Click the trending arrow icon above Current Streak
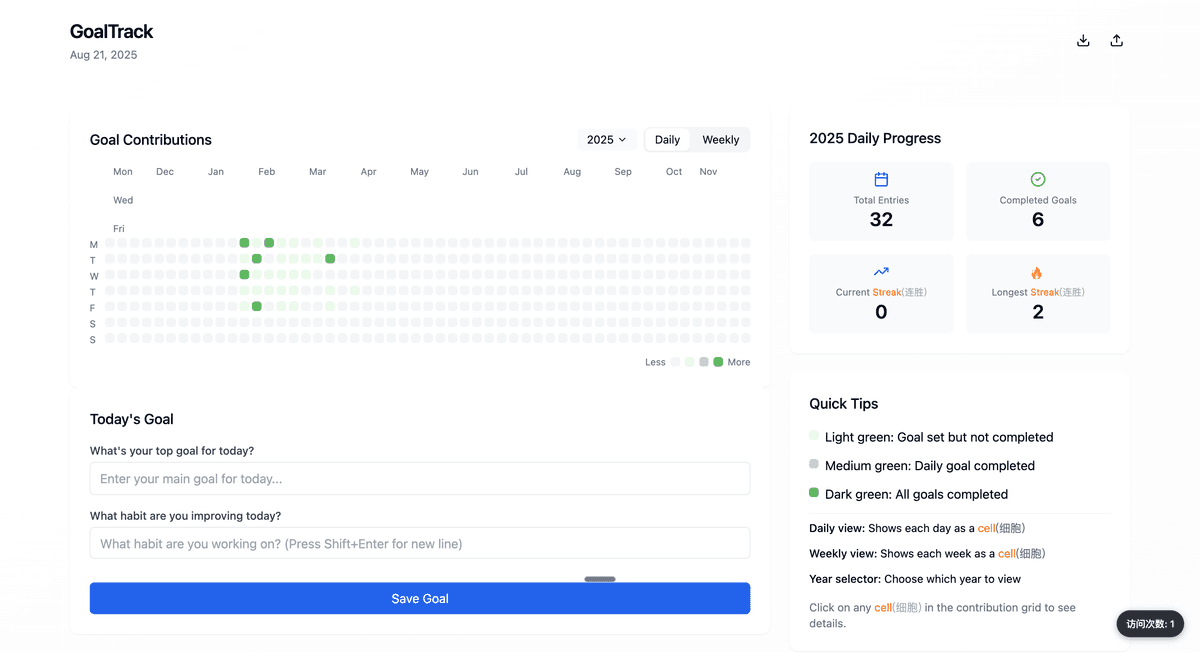The height and width of the screenshot is (653, 1200). 881,272
